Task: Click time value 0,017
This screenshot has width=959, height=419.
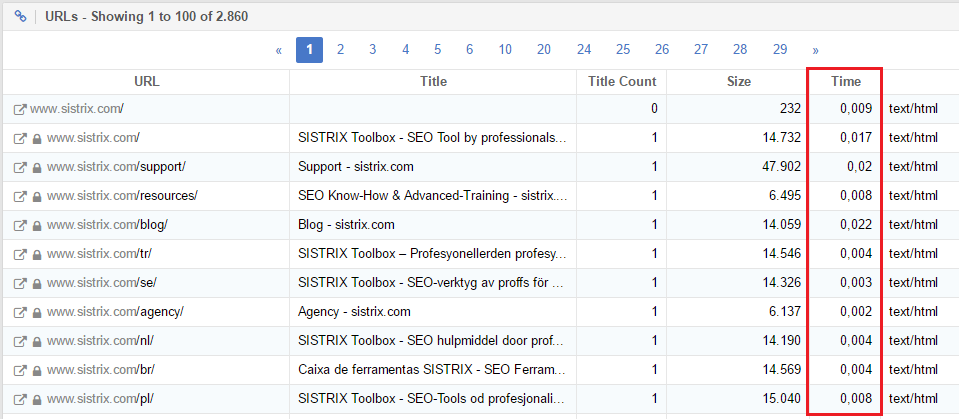Action: 856,138
